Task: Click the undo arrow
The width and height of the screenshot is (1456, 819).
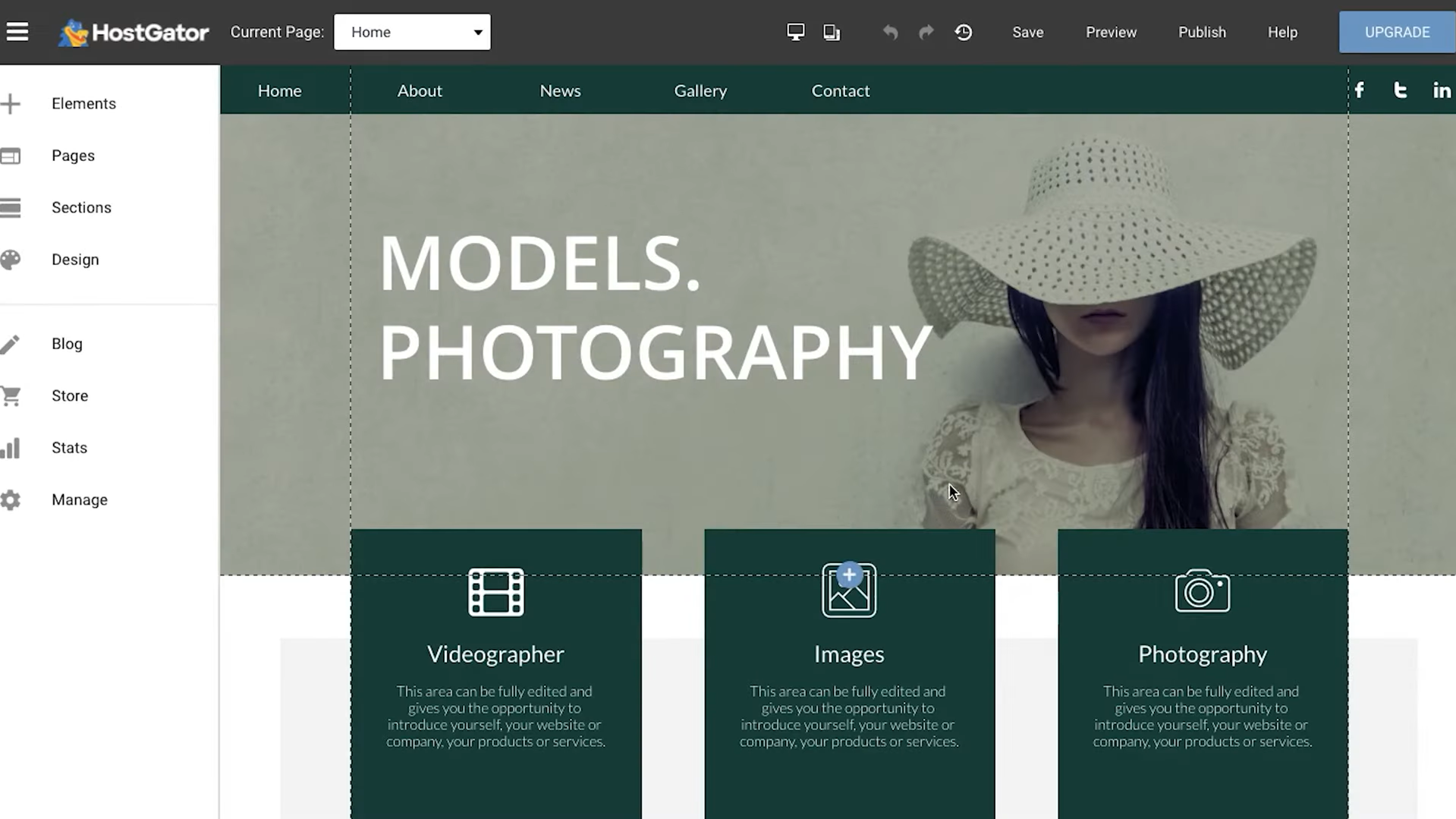Action: tap(889, 32)
